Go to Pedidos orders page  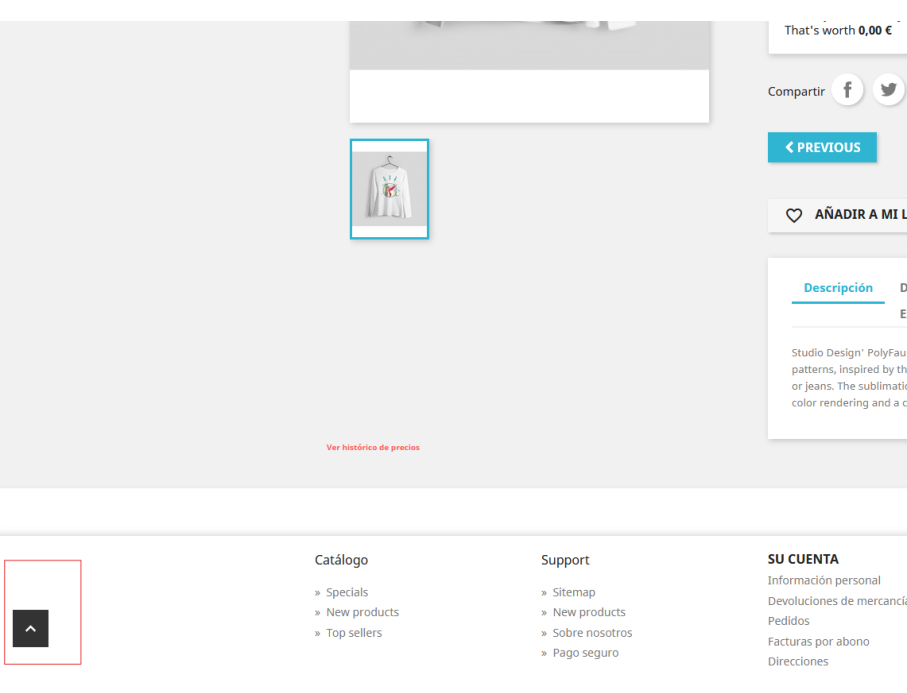click(788, 621)
